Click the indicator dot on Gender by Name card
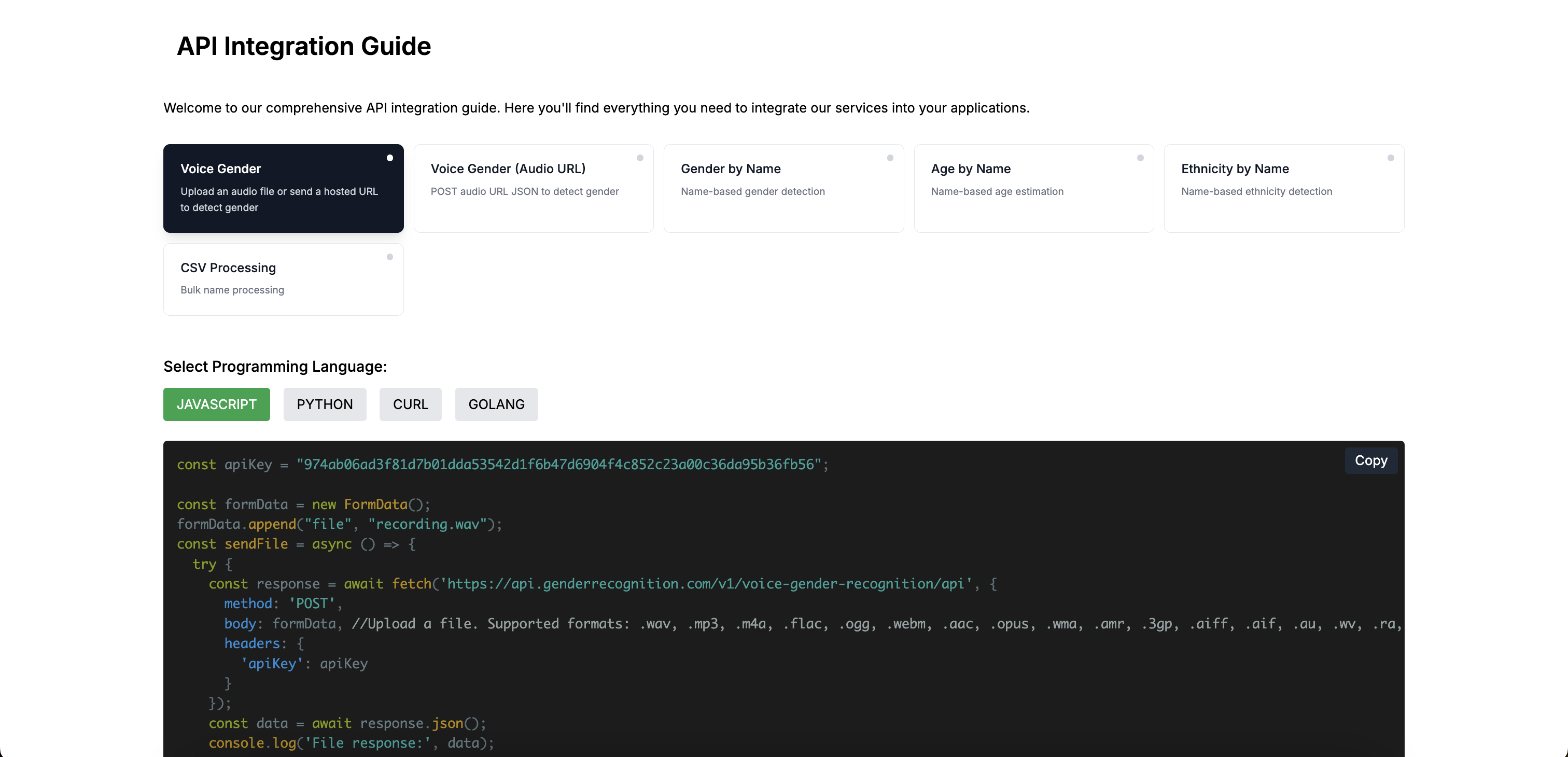1568x757 pixels. (890, 158)
